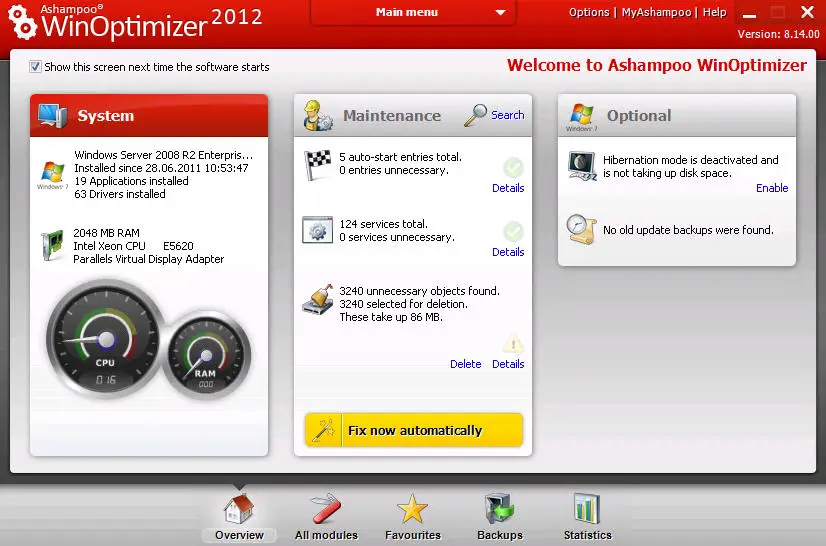Click 'No old update backups were found.' text
The image size is (826, 546).
689,230
